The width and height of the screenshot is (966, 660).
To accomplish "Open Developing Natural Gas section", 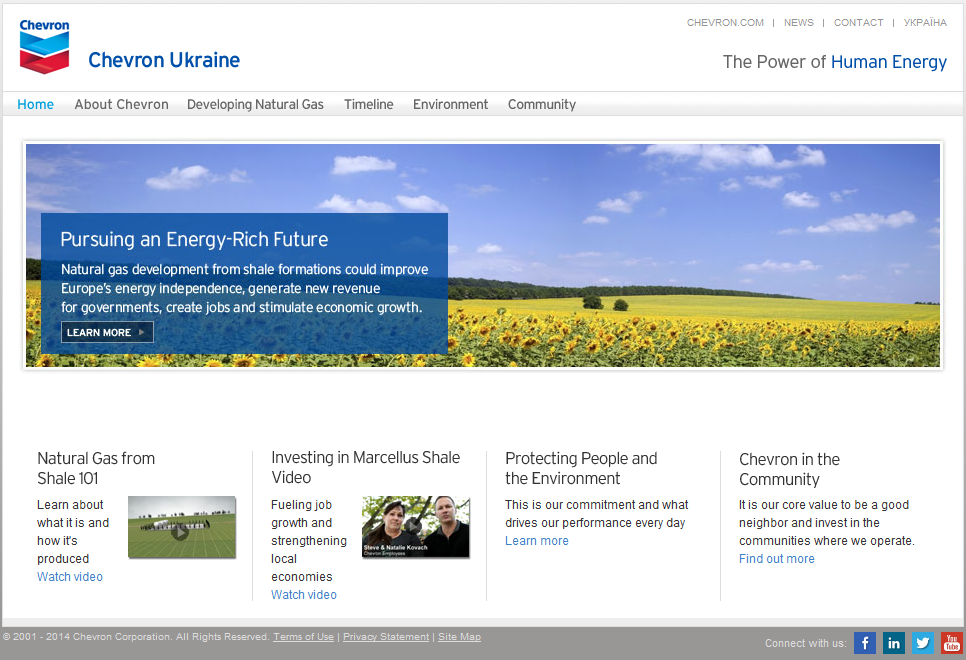I will [255, 104].
